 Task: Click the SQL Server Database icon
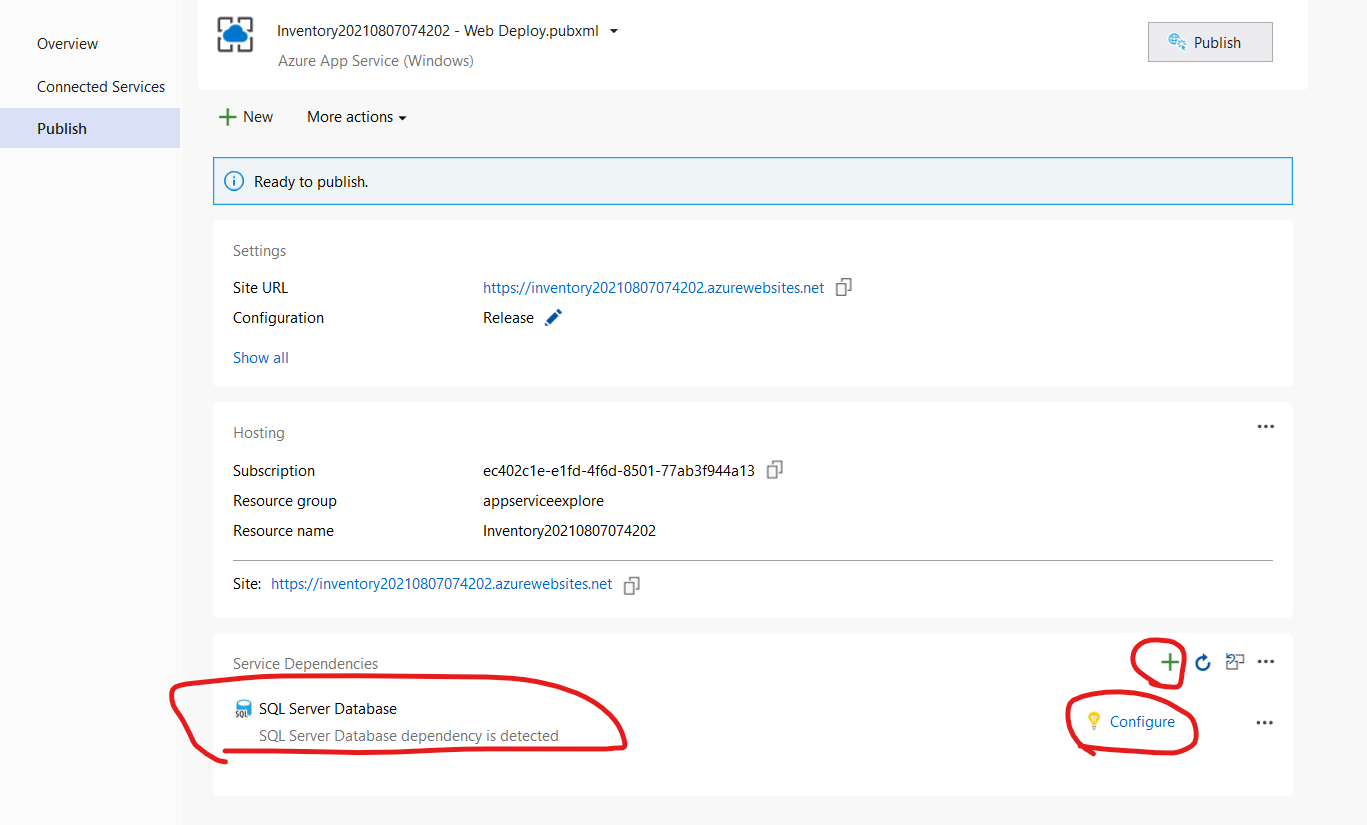242,709
